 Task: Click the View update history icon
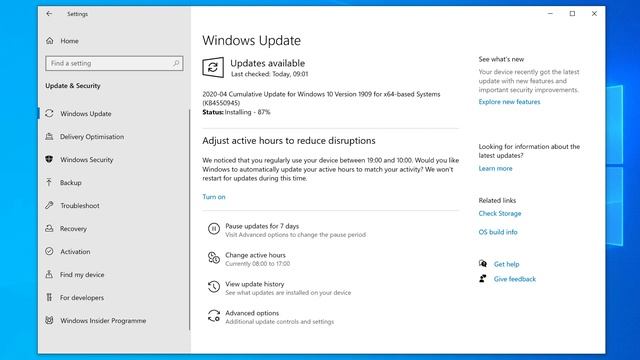213,287
